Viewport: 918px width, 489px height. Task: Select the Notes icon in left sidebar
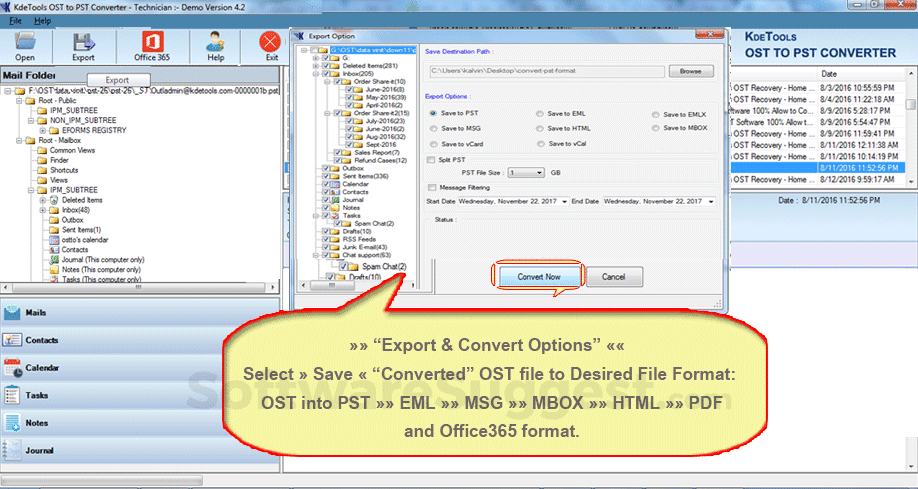(12, 423)
